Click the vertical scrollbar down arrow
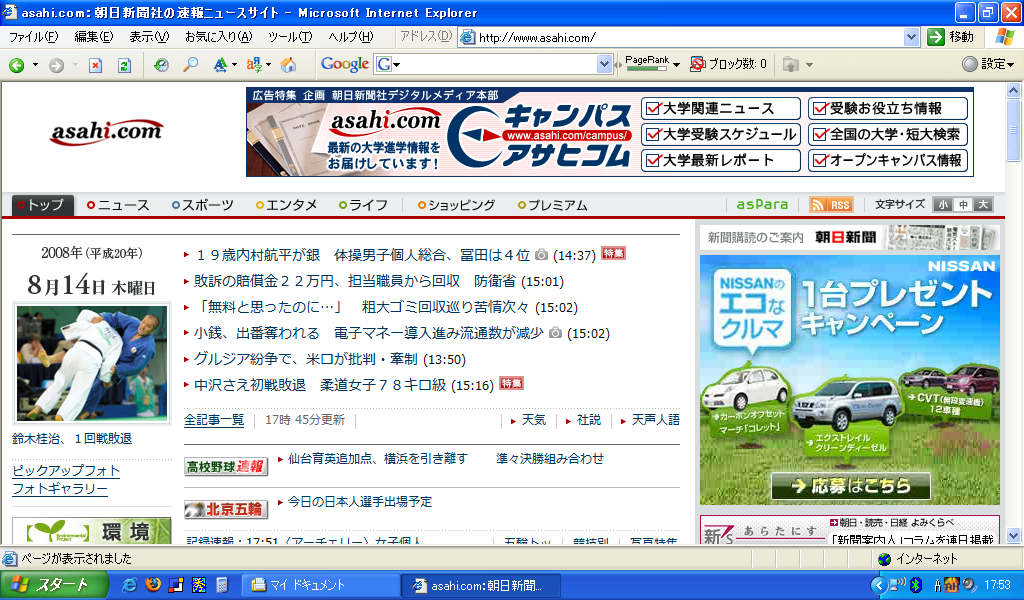 pyautogui.click(x=1014, y=536)
